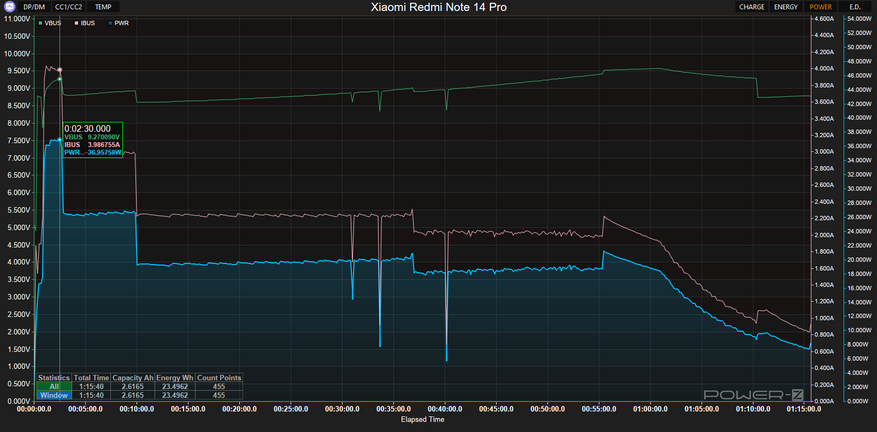
Task: Select the All statistics row
Action: (x=139, y=386)
